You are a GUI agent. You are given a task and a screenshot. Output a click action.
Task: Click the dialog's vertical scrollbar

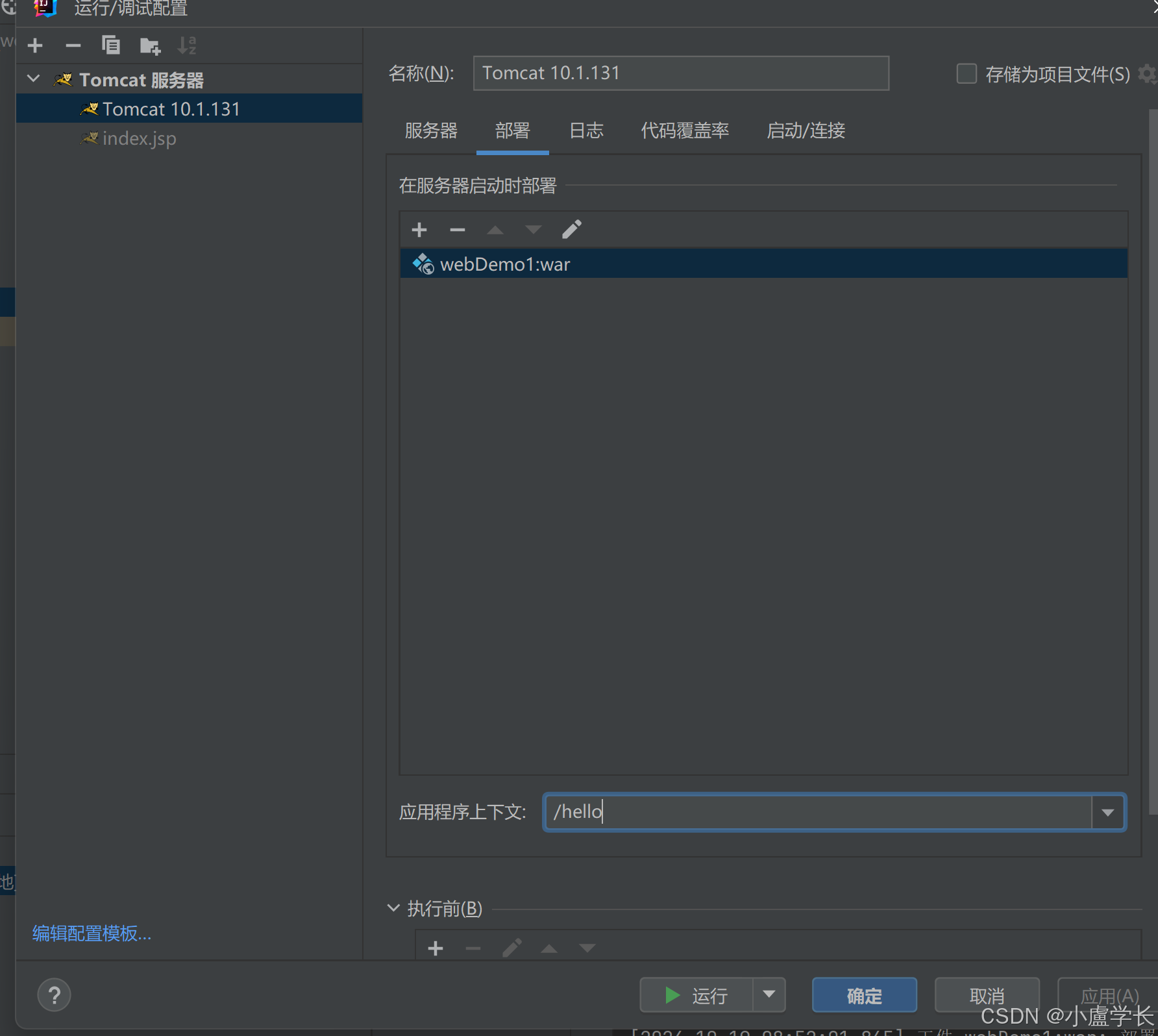click(1153, 461)
